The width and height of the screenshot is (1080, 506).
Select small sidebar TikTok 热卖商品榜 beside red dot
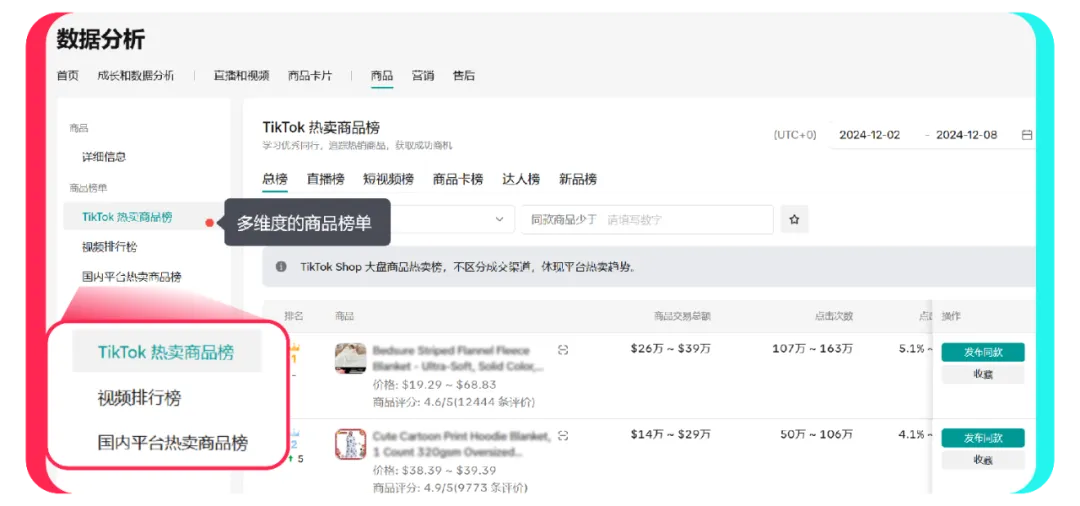tap(127, 217)
